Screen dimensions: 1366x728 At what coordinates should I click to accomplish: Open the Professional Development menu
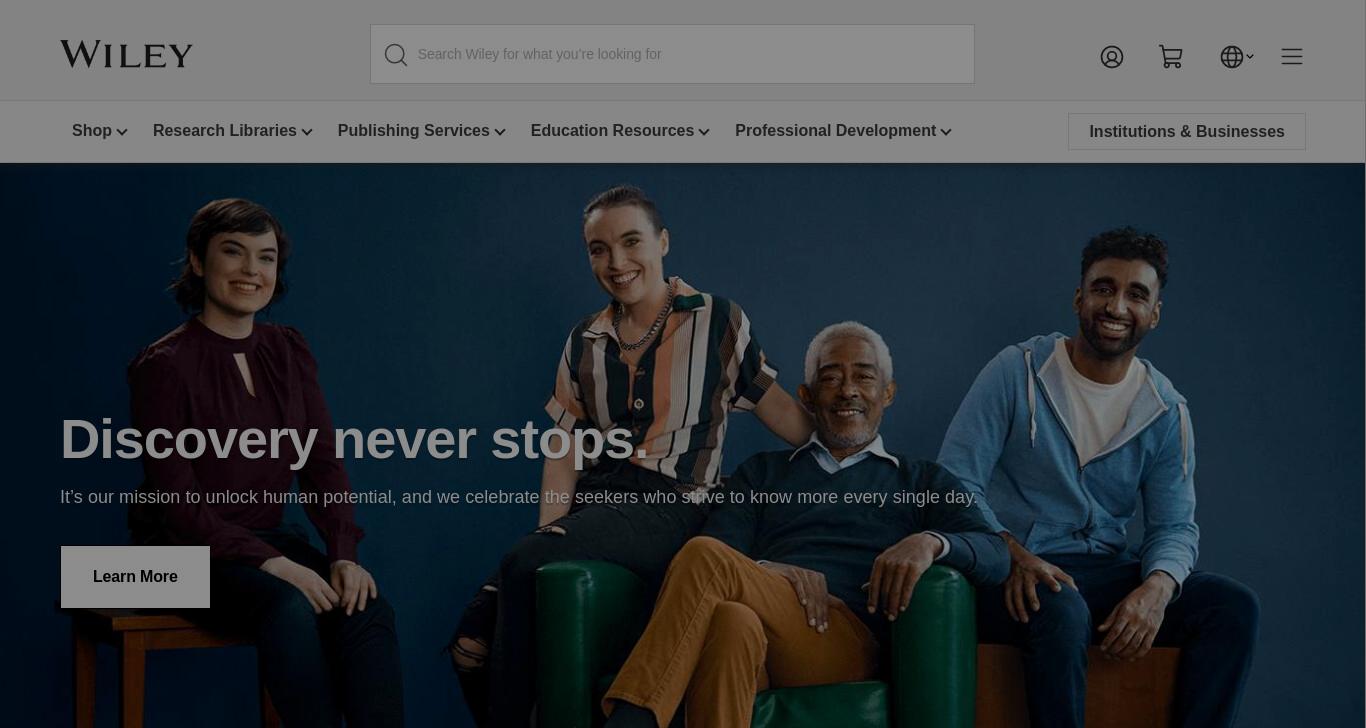tap(836, 131)
